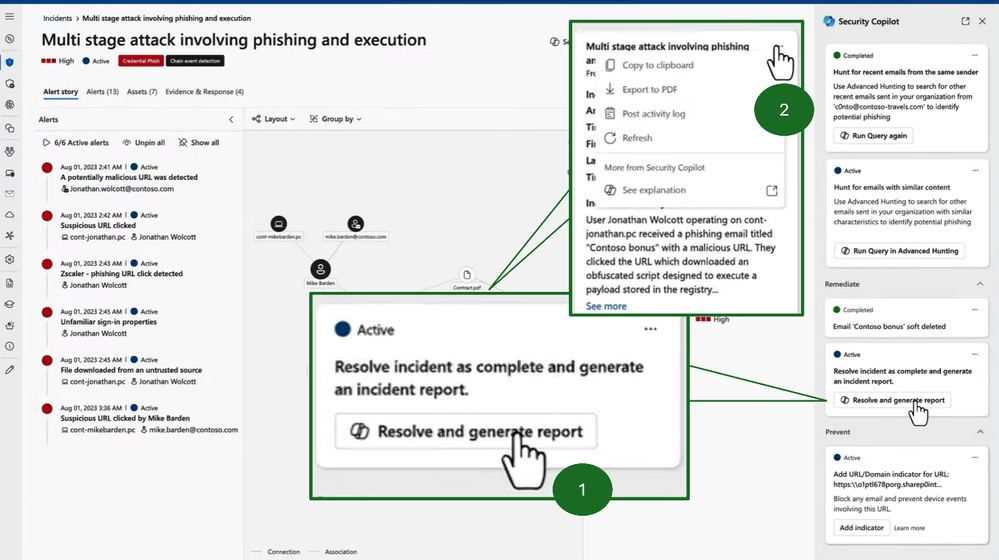
Task: Open more options for soft deleted email card
Action: (x=975, y=310)
